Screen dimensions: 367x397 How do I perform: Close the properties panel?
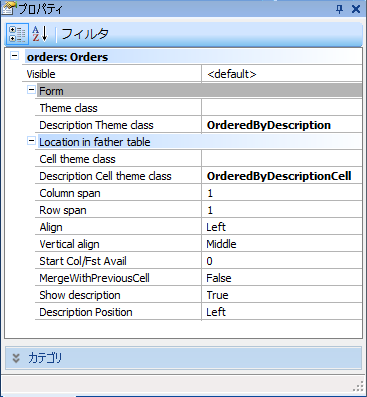tap(356, 9)
